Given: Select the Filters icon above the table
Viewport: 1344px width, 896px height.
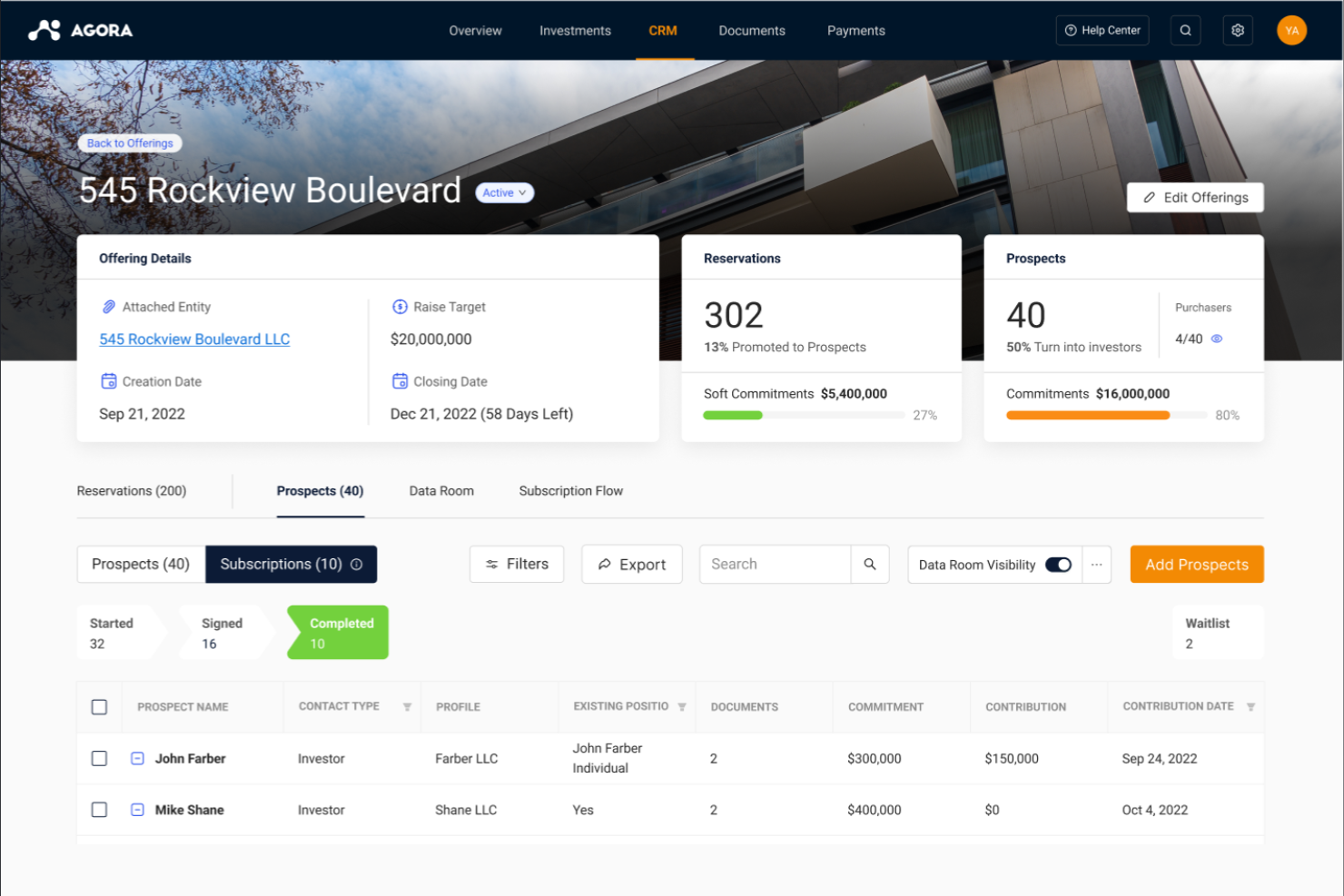Looking at the screenshot, I should 491,564.
